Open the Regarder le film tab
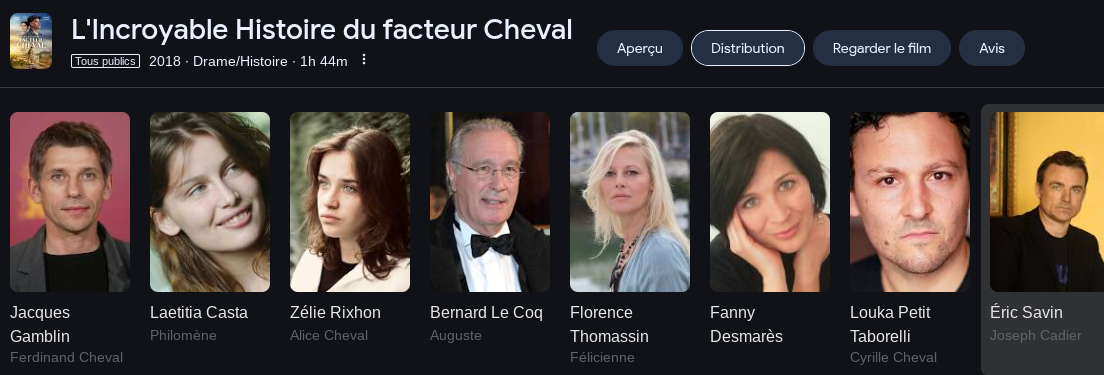This screenshot has width=1104, height=375. click(x=882, y=48)
